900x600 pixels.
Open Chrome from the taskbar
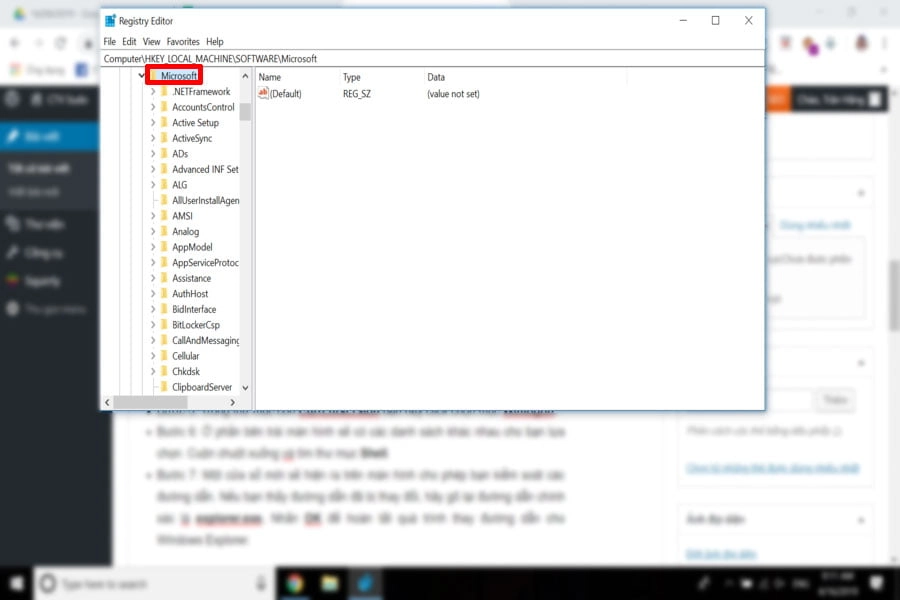click(x=295, y=582)
